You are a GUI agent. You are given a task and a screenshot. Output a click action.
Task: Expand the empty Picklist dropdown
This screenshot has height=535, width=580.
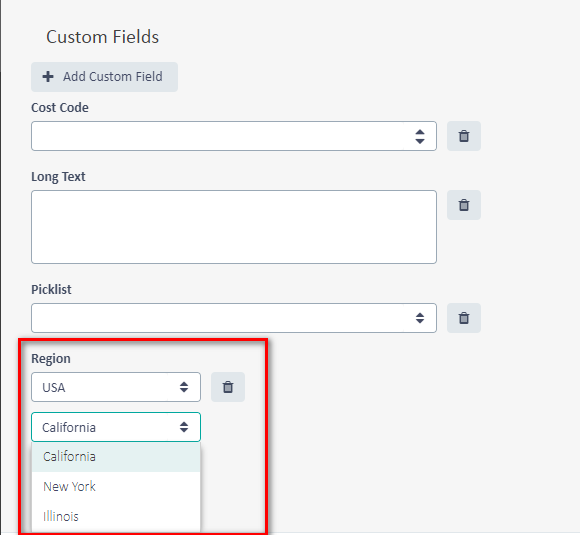tap(234, 318)
